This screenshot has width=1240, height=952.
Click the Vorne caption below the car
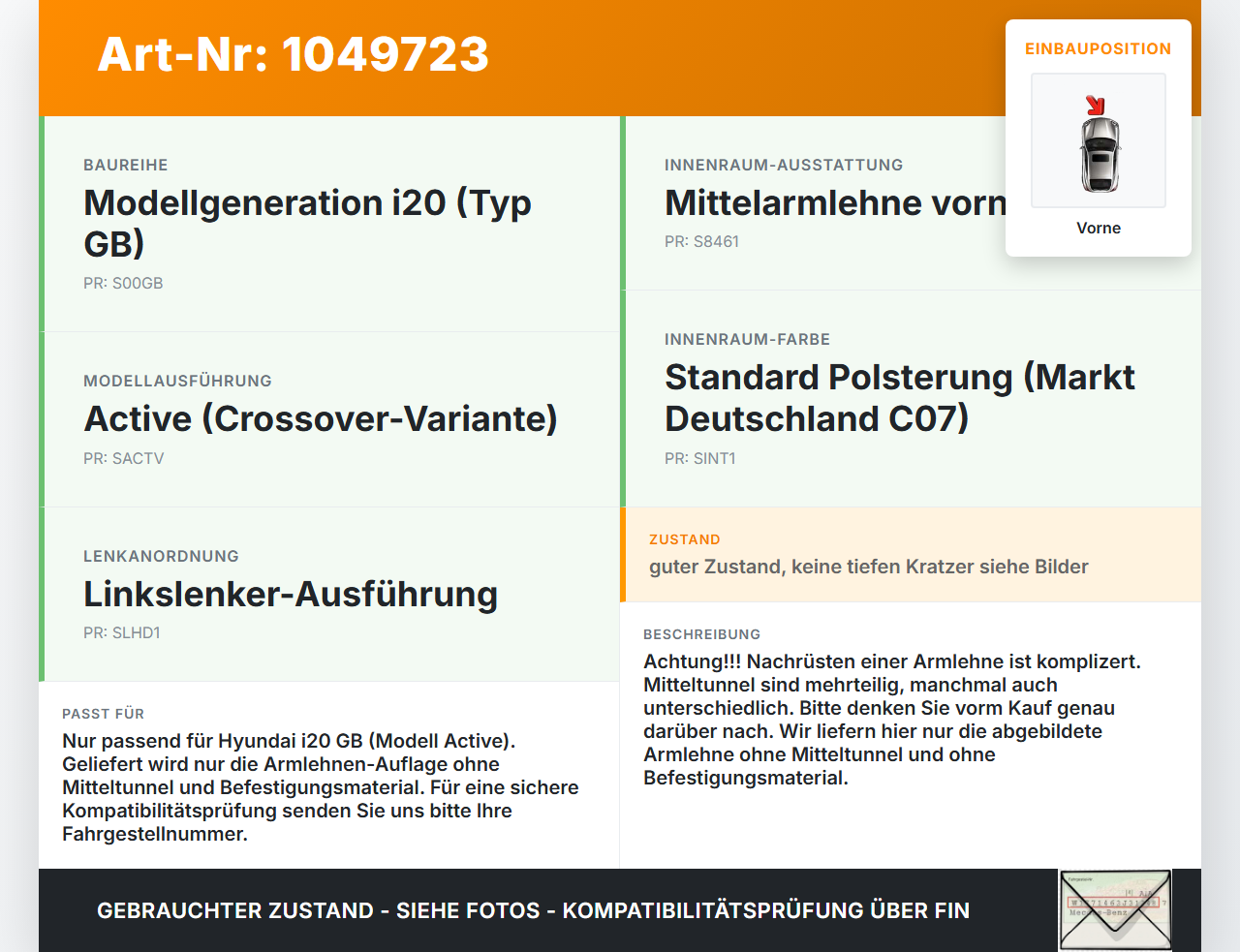click(1099, 229)
